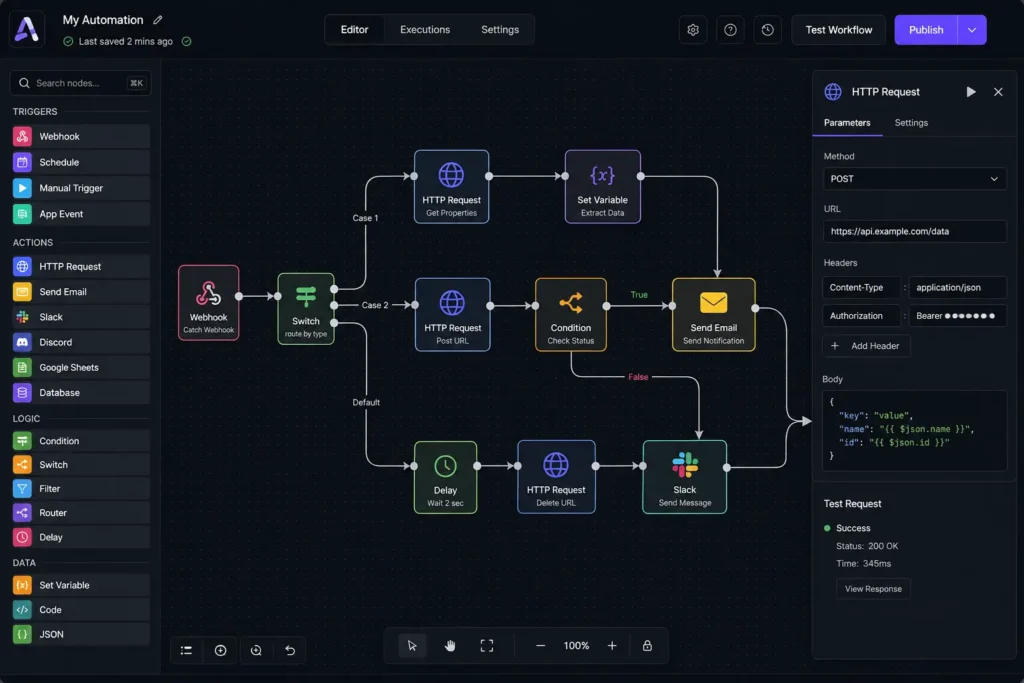Viewport: 1024px width, 683px height.
Task: Select the Webhook Catch Webhook node on canvas
Action: (208, 303)
